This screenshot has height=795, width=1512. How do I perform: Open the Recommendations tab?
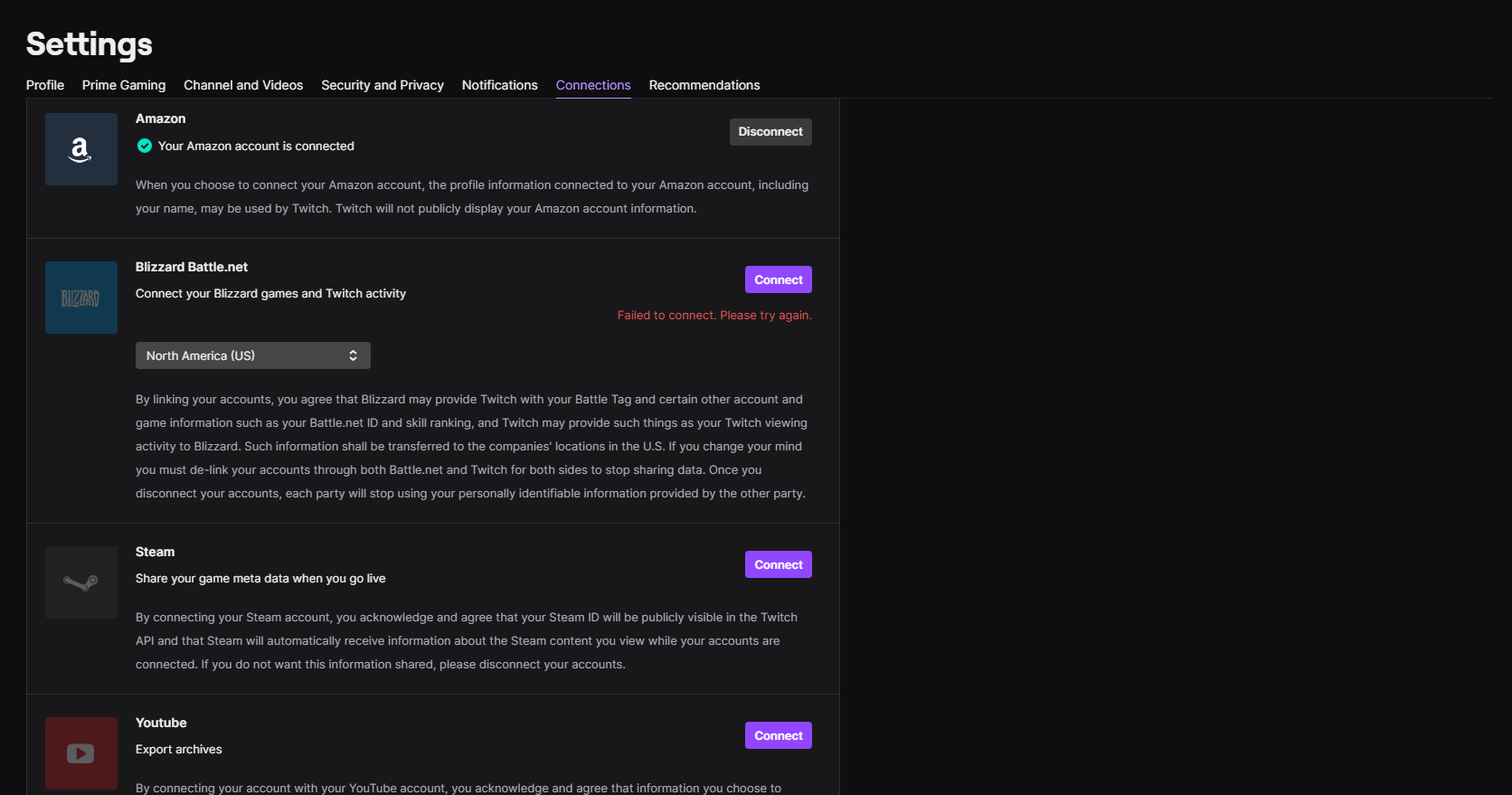[704, 85]
